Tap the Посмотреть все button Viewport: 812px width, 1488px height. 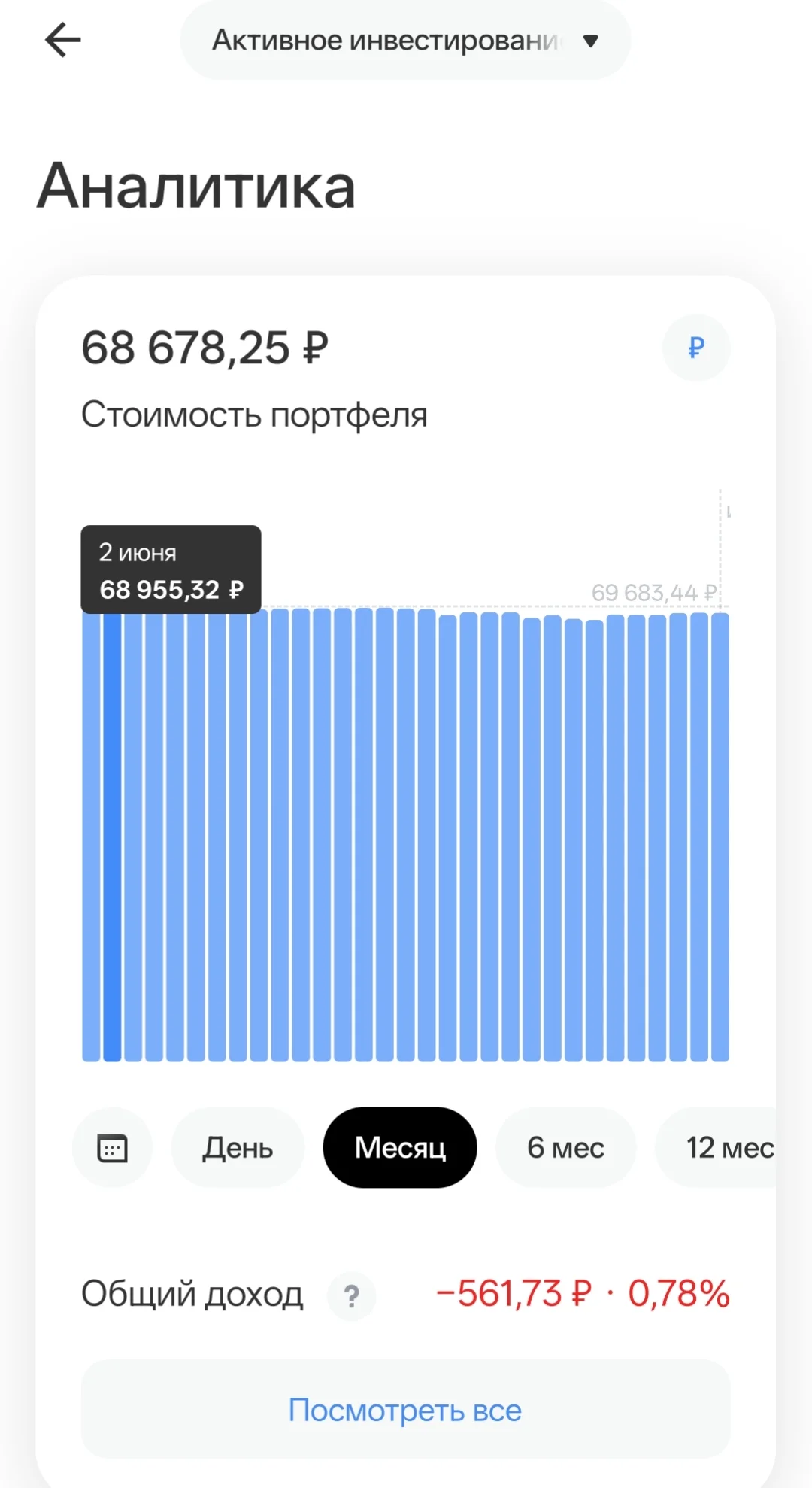pyautogui.click(x=405, y=1410)
